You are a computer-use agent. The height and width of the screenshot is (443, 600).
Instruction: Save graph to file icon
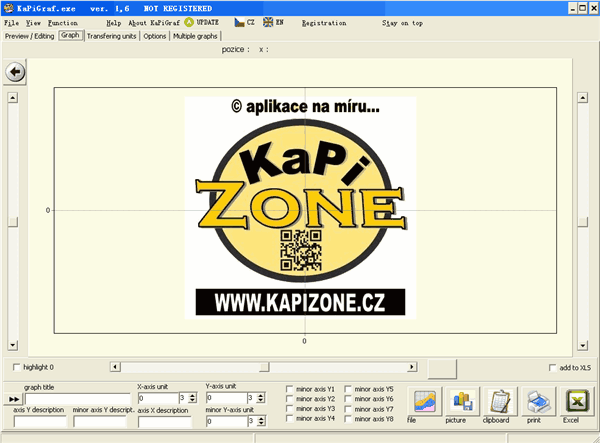click(424, 401)
